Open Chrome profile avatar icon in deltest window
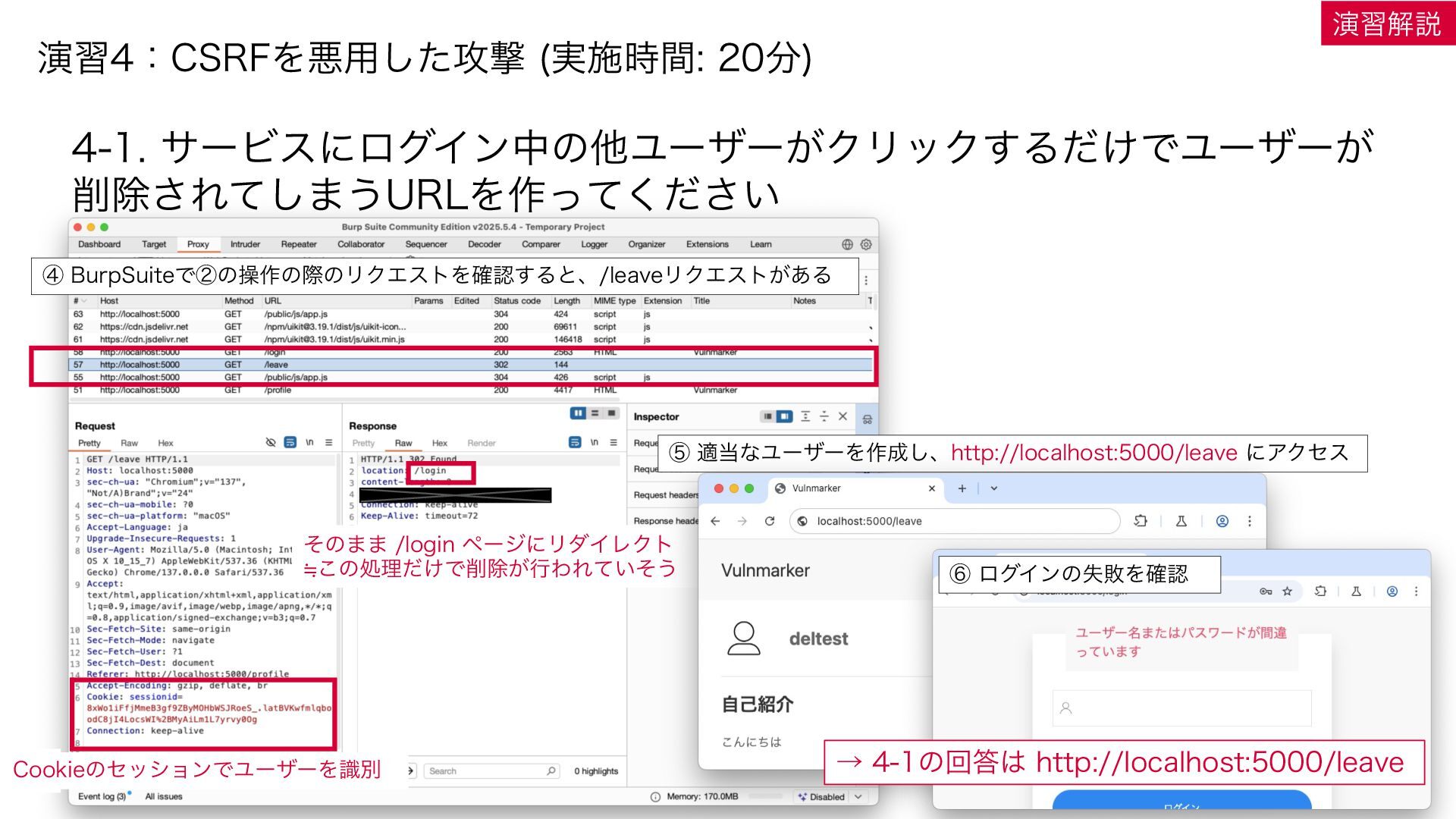1456x819 pixels. point(1222,521)
